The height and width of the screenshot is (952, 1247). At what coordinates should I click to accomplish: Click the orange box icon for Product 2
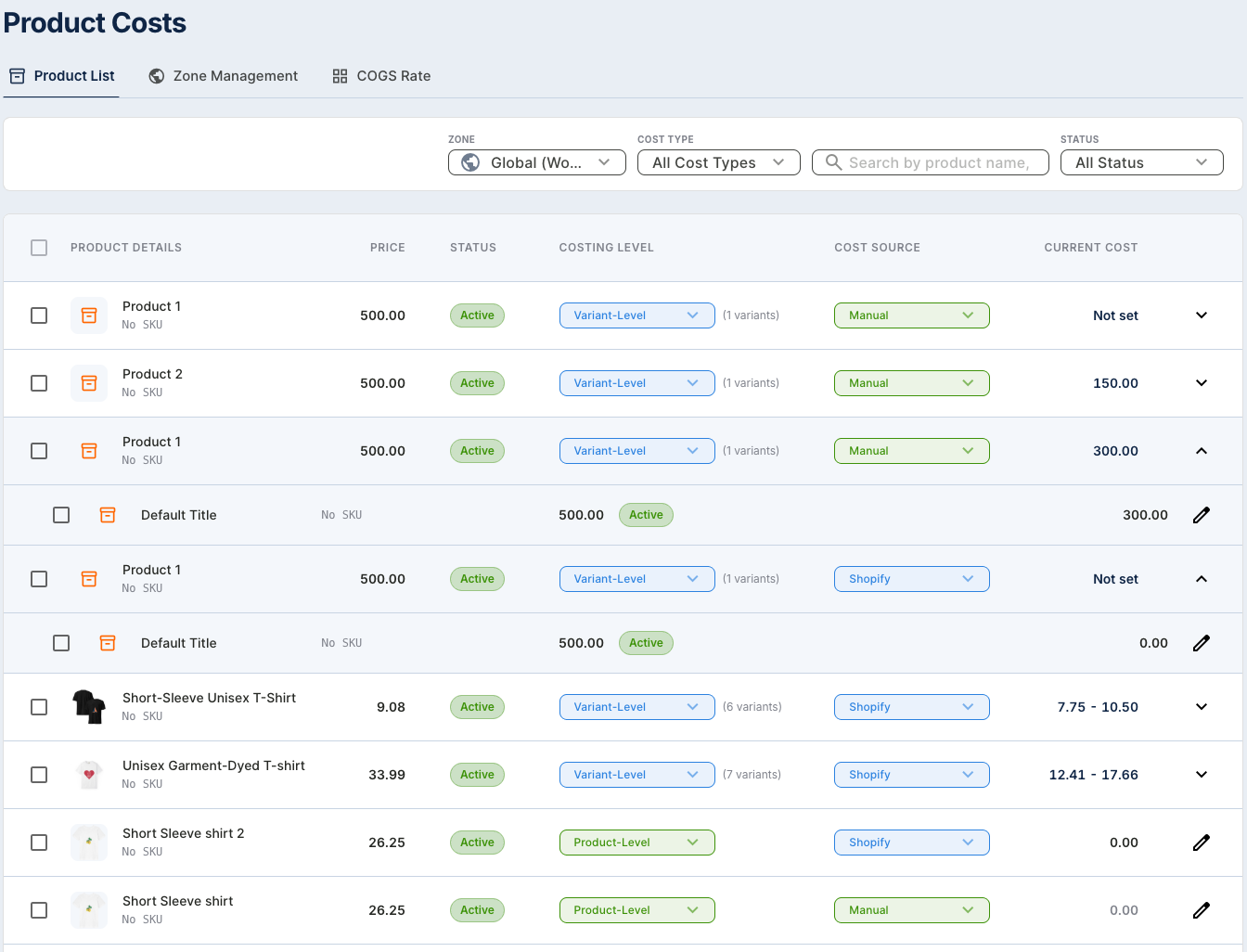click(x=89, y=383)
